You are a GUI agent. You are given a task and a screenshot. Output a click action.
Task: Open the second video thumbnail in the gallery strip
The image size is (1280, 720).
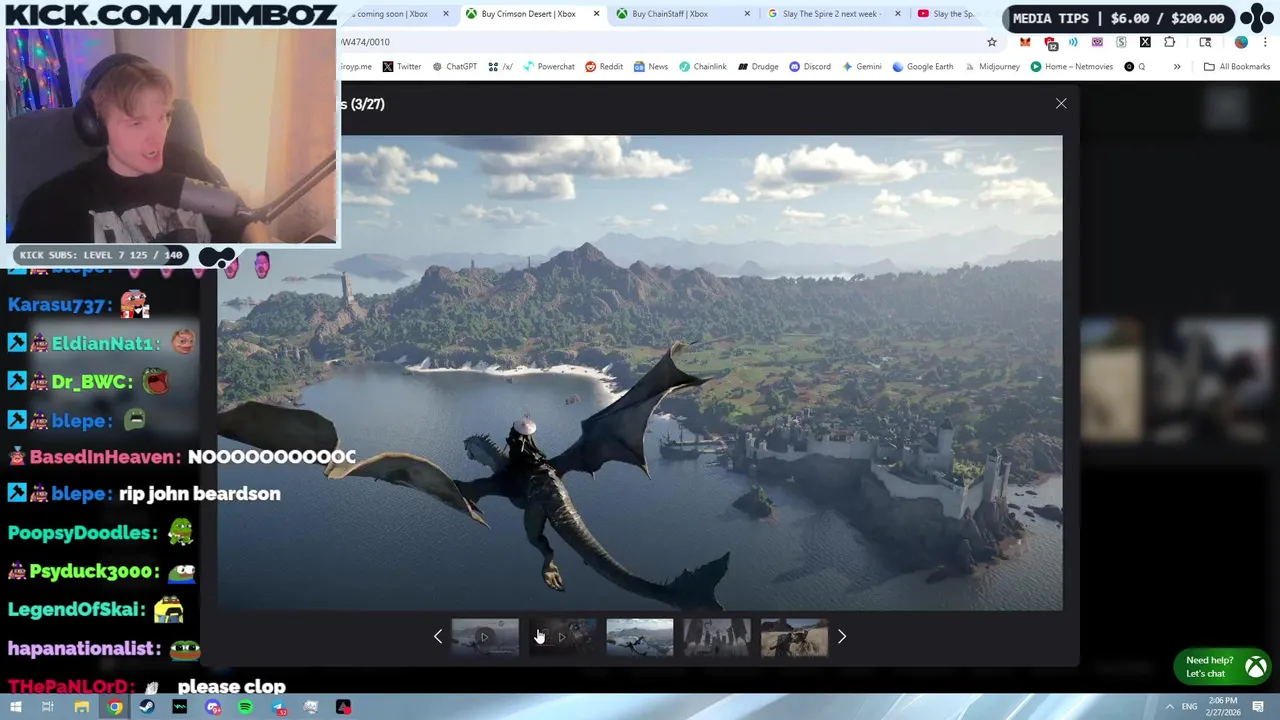[562, 637]
